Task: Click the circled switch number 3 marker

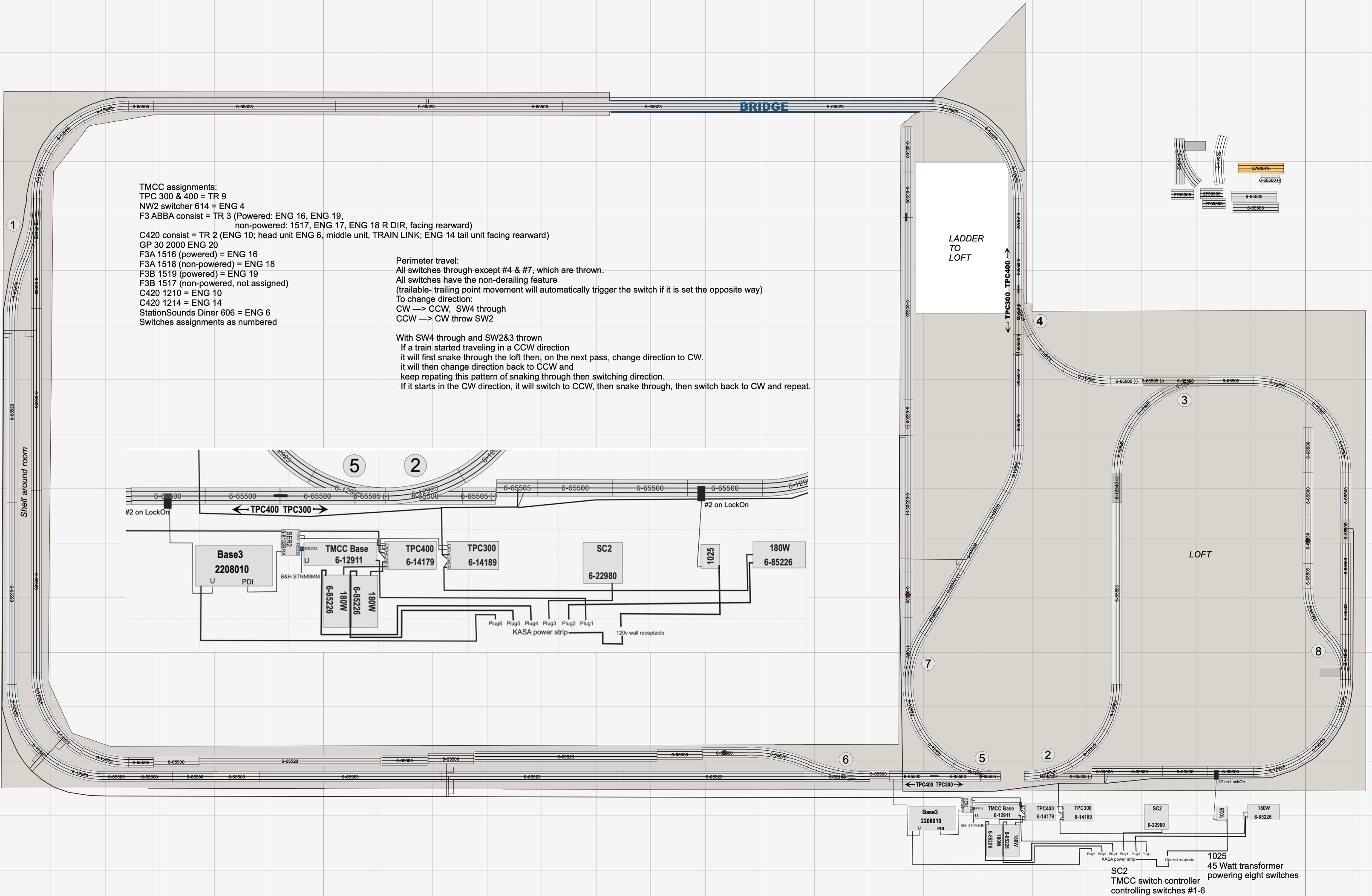Action: [1184, 400]
